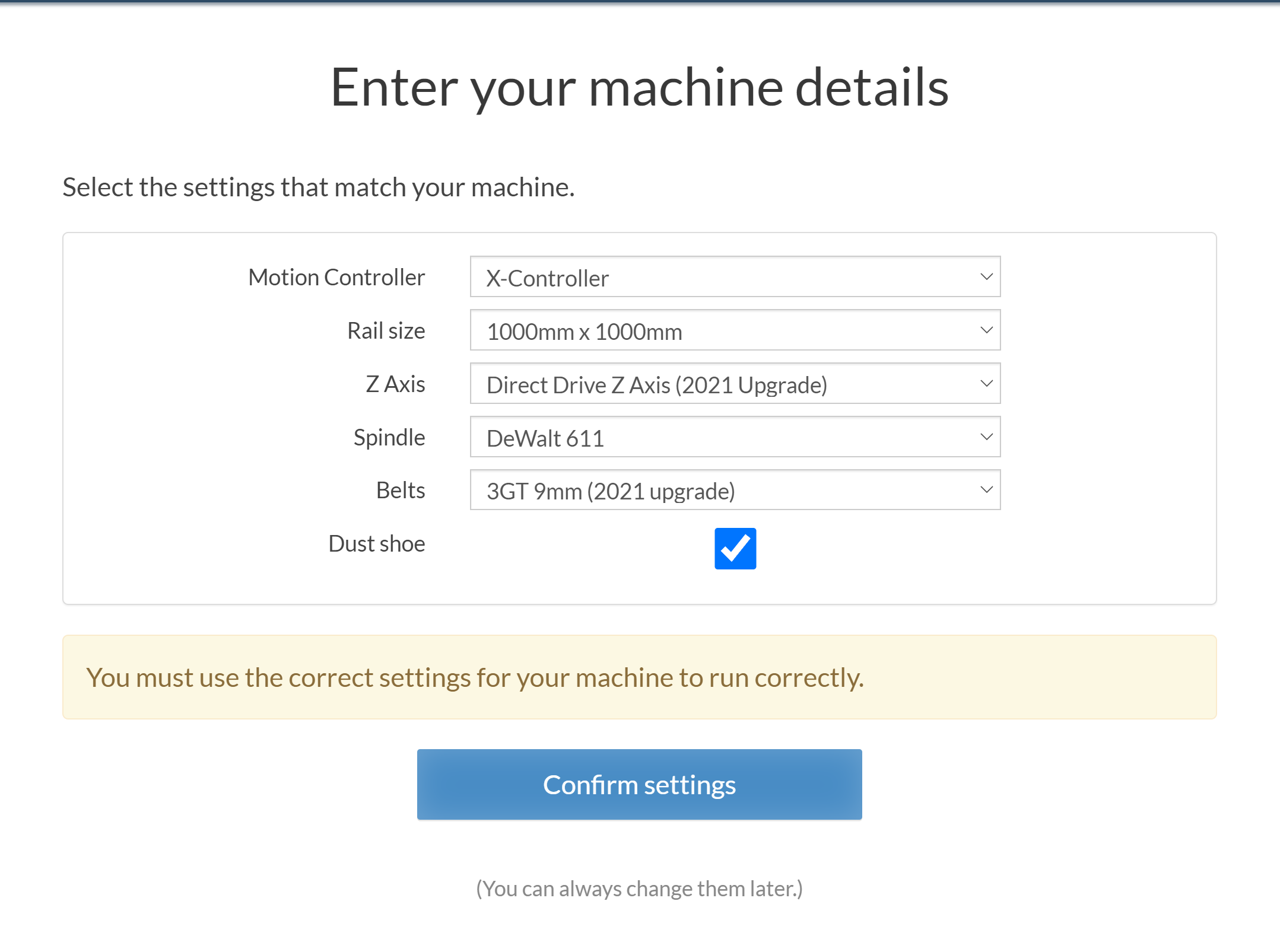Click the '(You can always change them later.)' note
Image resolution: width=1280 pixels, height=952 pixels.
tap(639, 889)
